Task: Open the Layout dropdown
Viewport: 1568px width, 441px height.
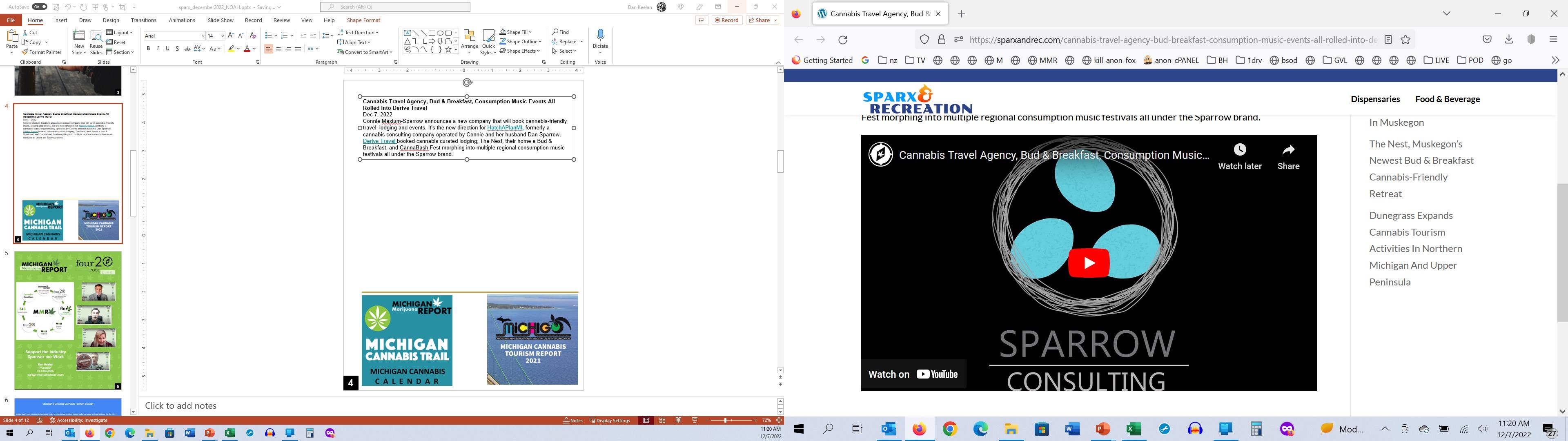Action: pyautogui.click(x=119, y=32)
